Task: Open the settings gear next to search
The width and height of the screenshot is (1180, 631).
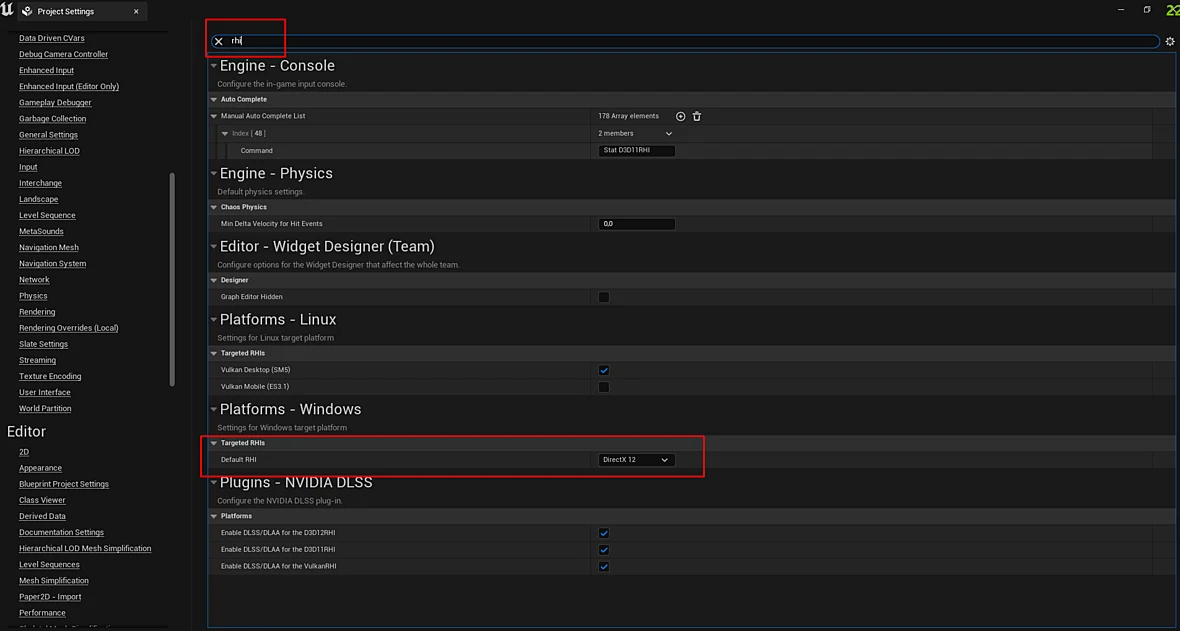Action: click(1169, 41)
